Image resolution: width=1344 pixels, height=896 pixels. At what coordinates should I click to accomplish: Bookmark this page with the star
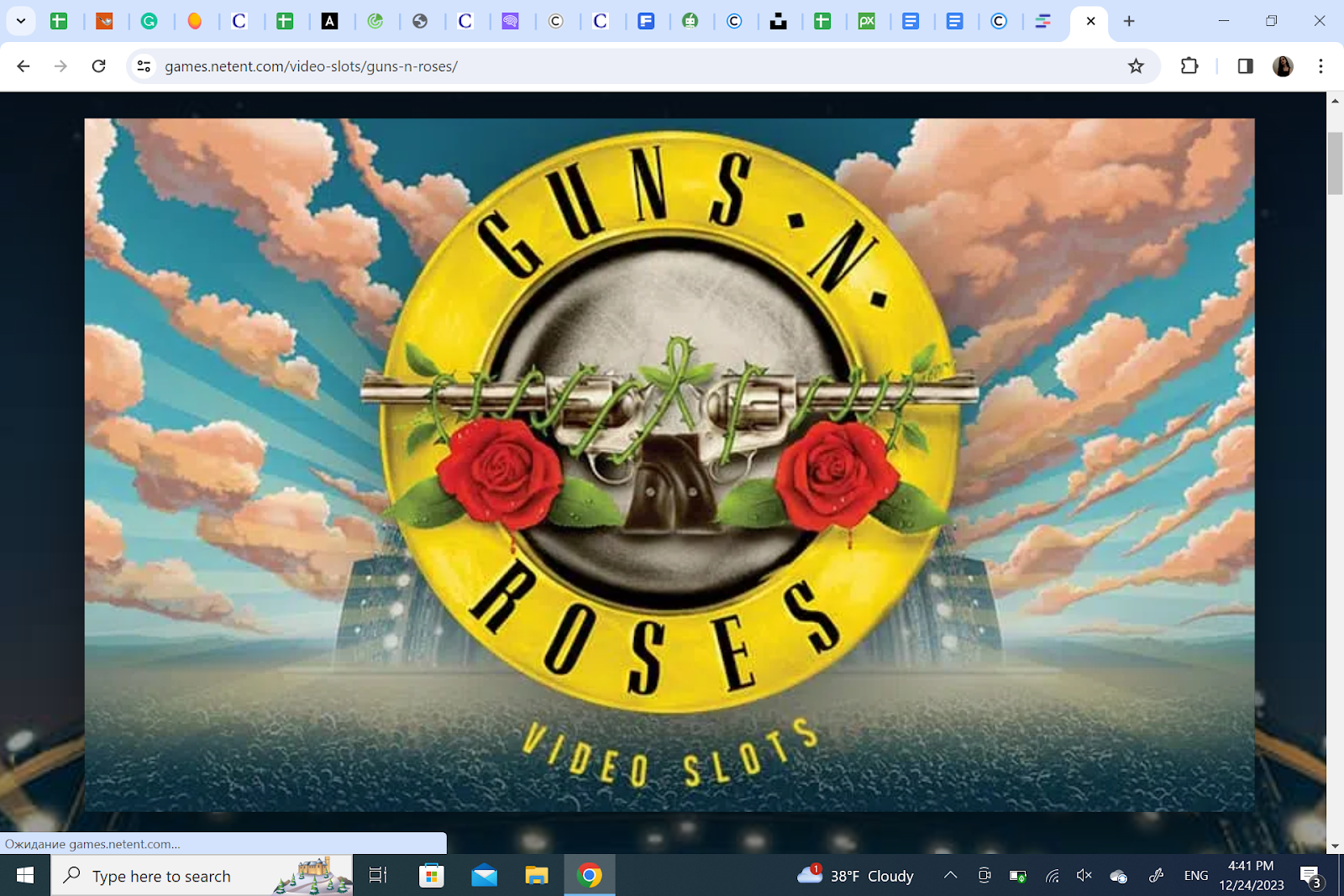click(1136, 65)
